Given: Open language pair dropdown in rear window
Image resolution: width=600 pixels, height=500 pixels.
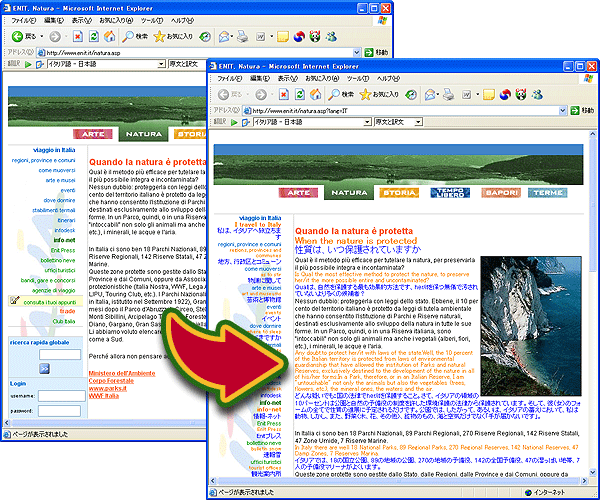Looking at the screenshot, I should tap(162, 64).
